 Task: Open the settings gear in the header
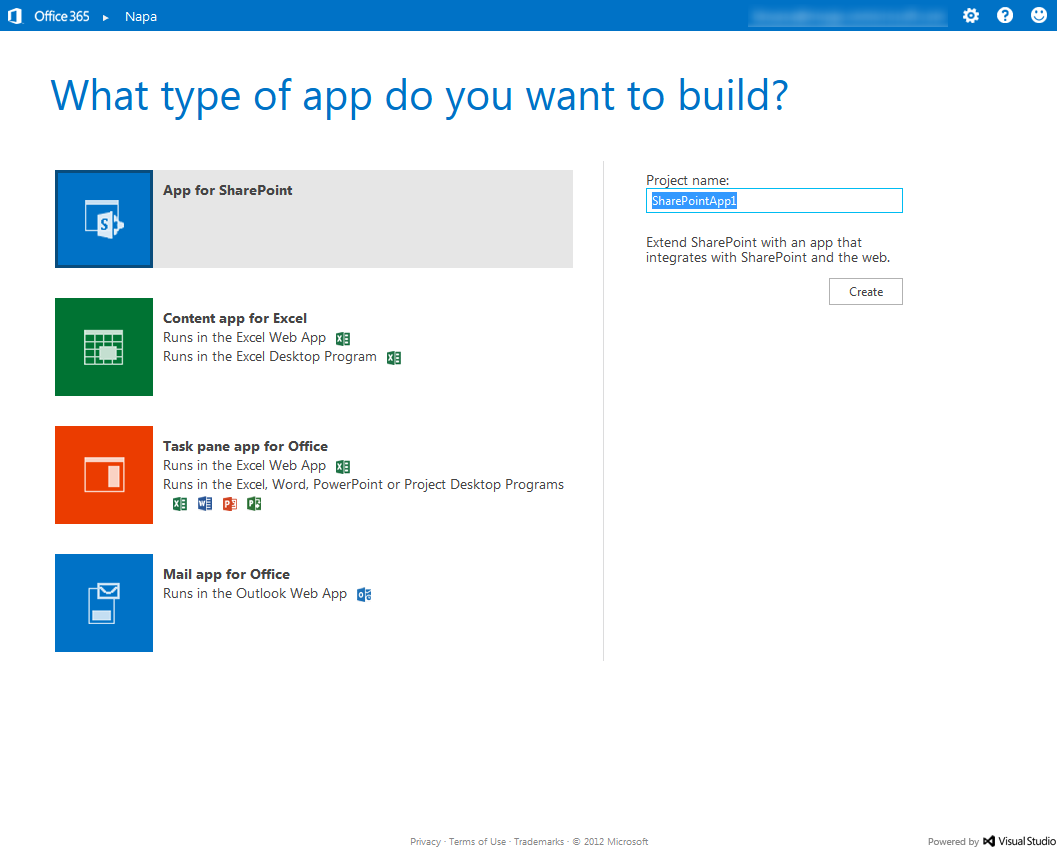point(971,16)
